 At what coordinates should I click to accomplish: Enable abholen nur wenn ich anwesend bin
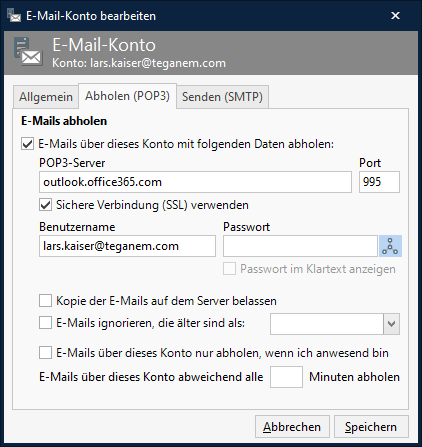click(46, 353)
